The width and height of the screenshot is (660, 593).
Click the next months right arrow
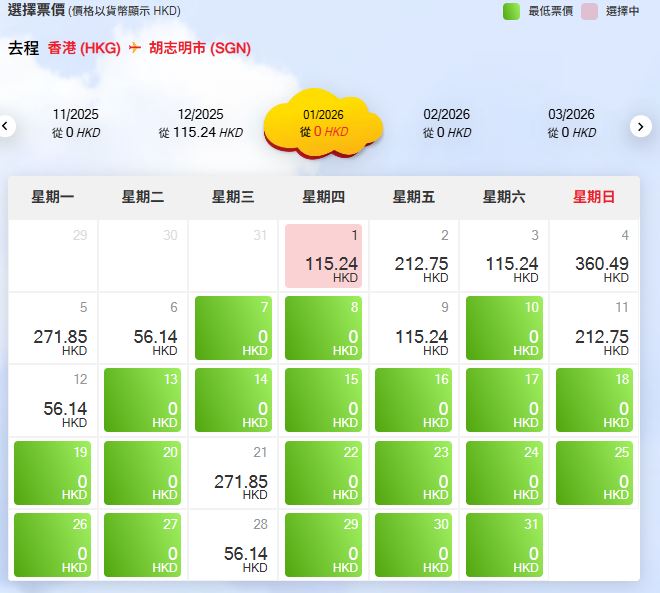click(641, 126)
